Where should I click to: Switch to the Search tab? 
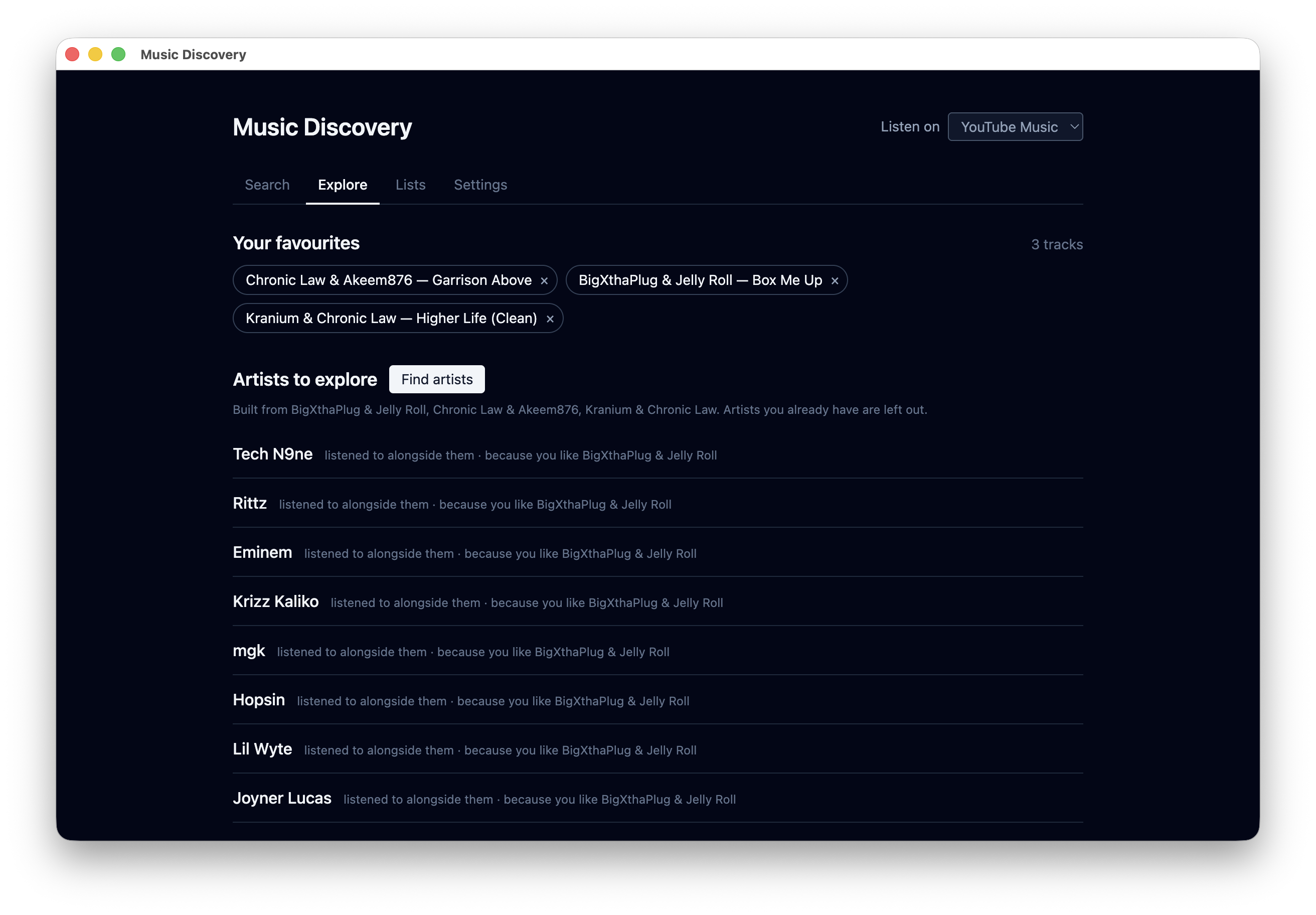coord(267,185)
